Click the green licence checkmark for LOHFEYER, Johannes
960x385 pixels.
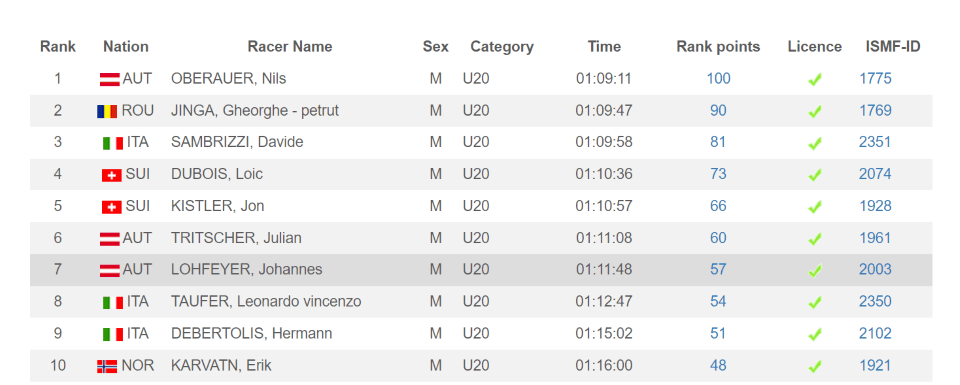click(814, 271)
